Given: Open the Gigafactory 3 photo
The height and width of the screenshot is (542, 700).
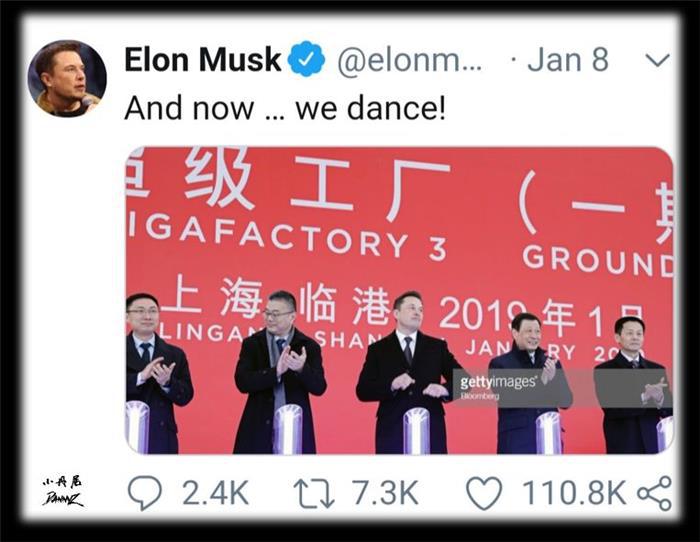Looking at the screenshot, I should click(x=399, y=300).
